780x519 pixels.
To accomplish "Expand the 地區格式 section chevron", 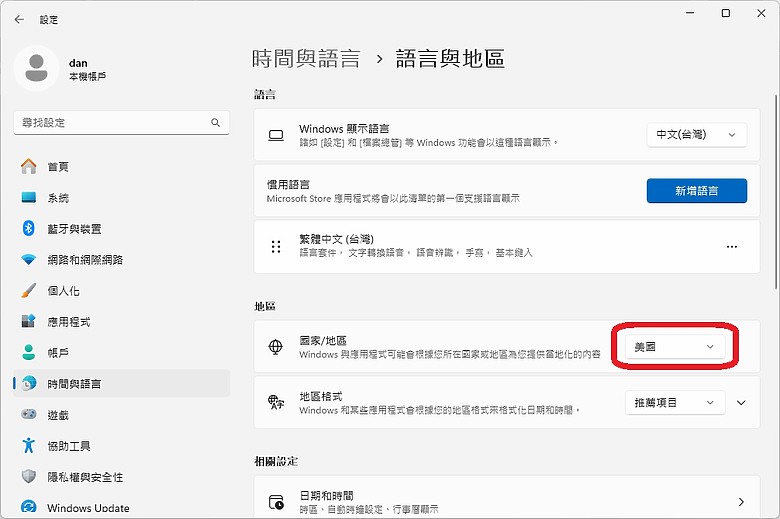I will [741, 403].
